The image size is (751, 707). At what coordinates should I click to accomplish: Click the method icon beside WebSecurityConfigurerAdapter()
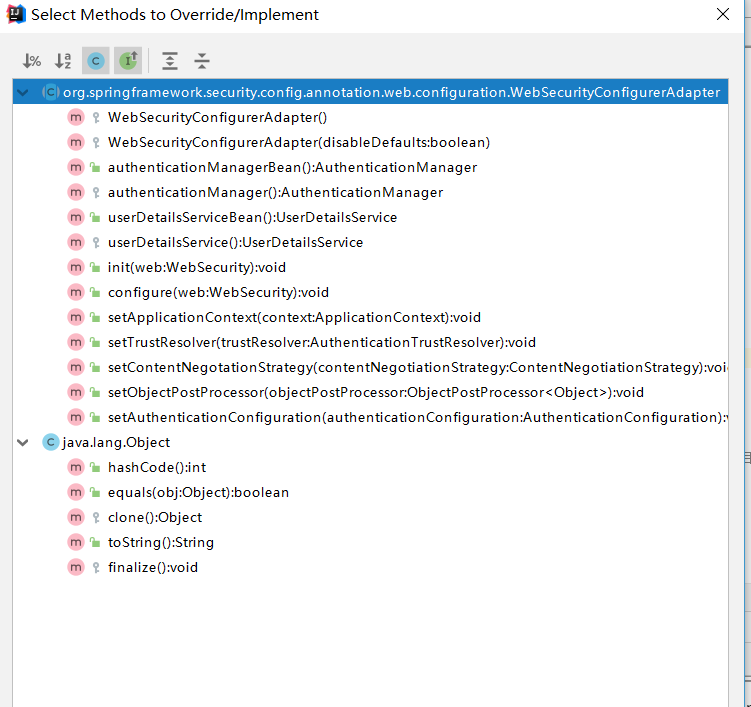point(76,117)
